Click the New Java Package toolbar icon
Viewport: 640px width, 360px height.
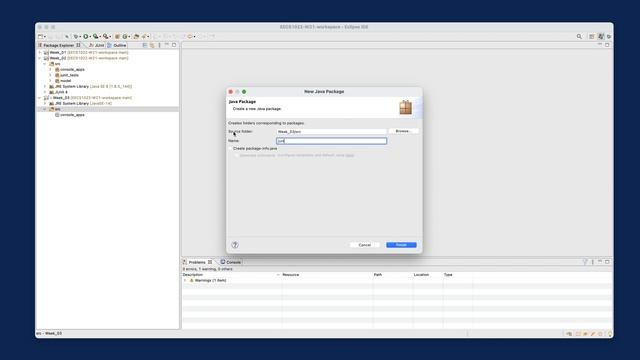[117, 36]
